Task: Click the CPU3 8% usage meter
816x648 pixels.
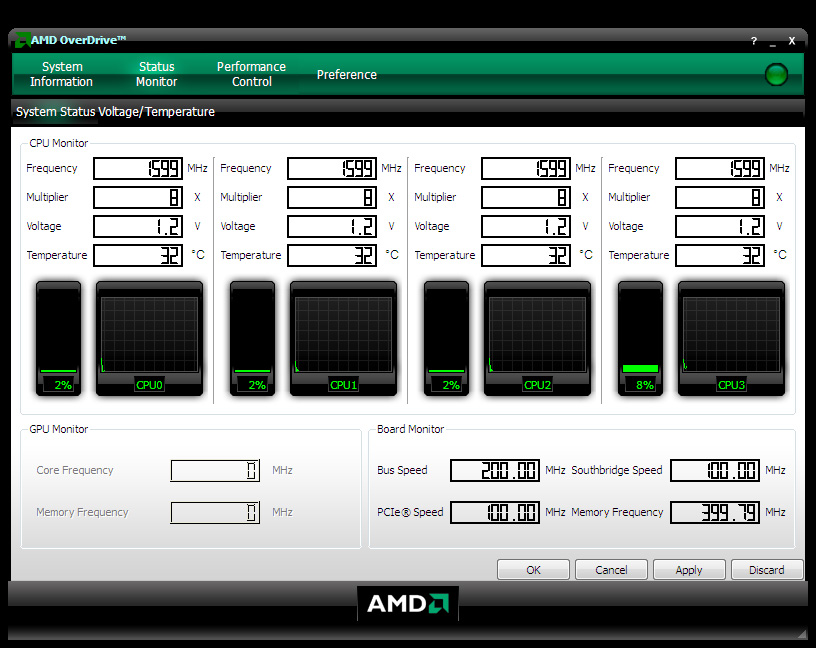Action: (640, 337)
